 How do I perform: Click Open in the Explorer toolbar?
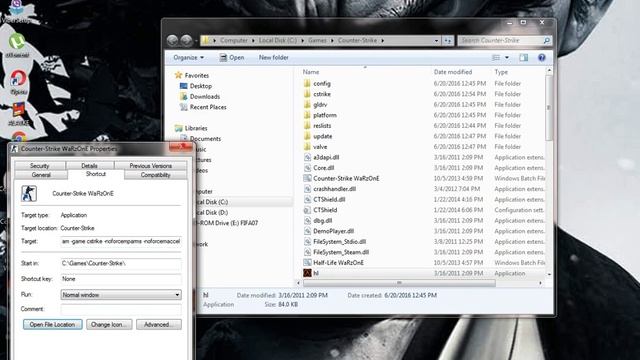coord(232,58)
